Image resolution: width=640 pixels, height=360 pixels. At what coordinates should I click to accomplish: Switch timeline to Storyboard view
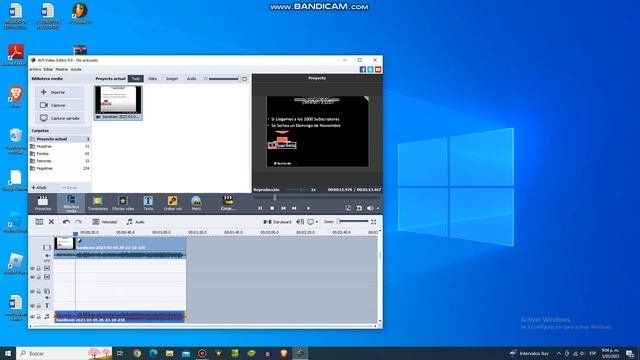pos(278,222)
